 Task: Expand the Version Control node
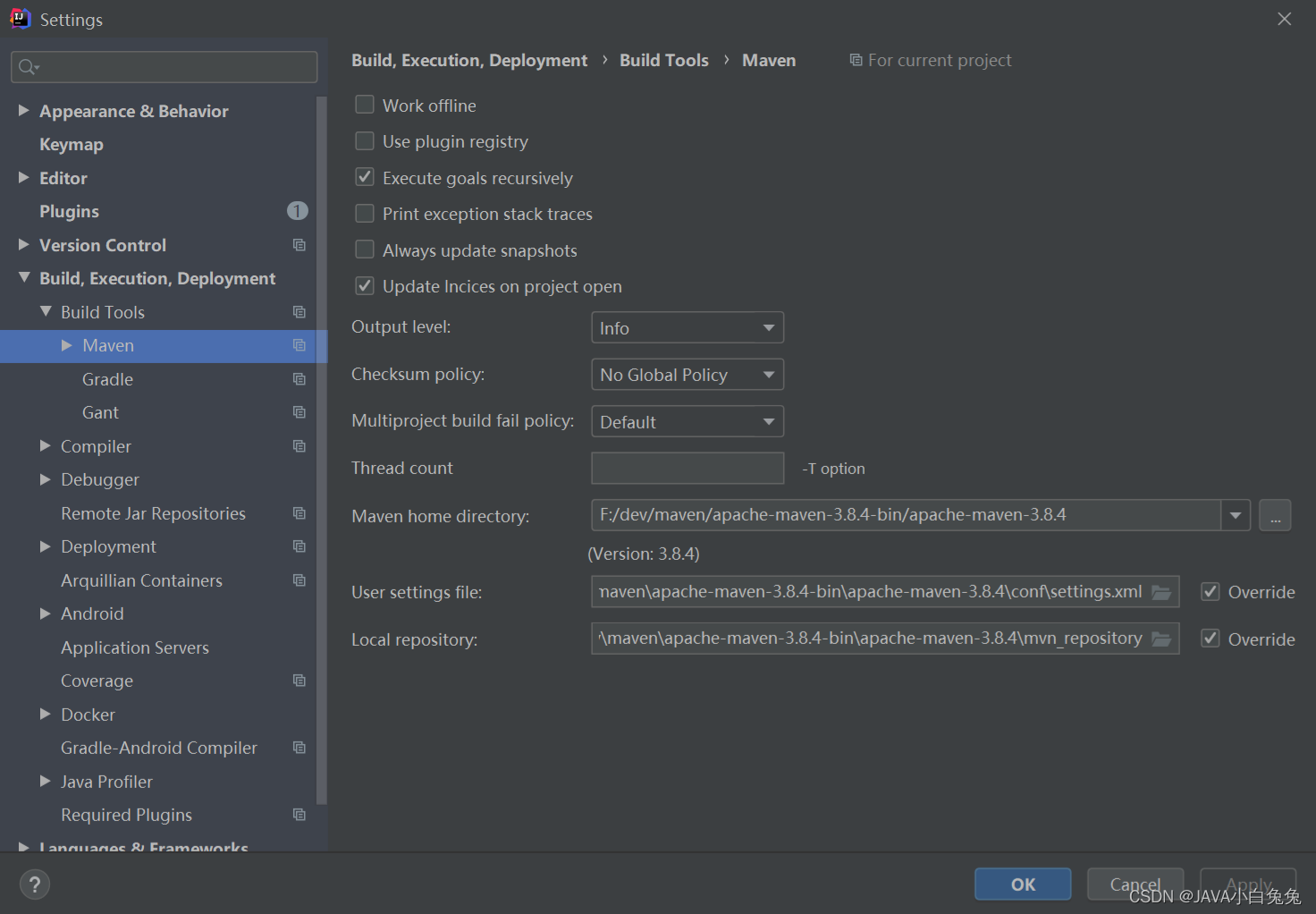click(x=24, y=244)
